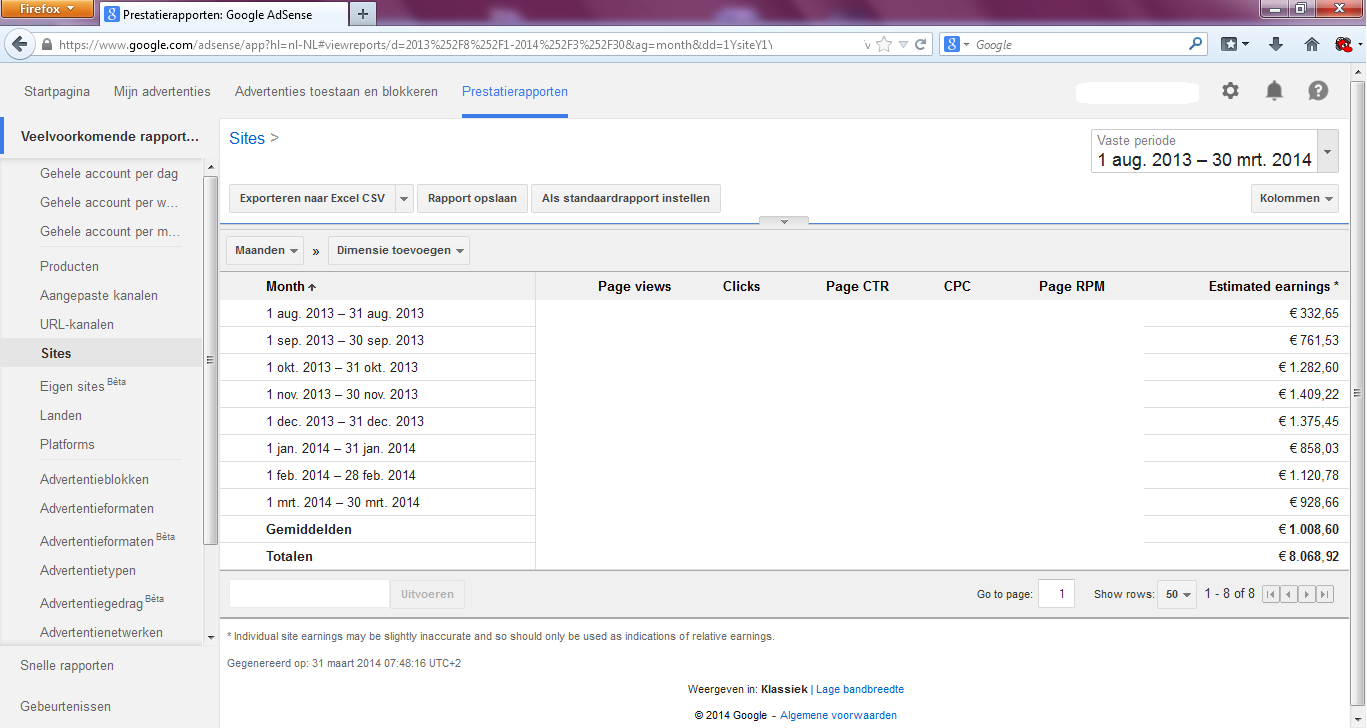The height and width of the screenshot is (728, 1367).
Task: Click Rapport opslaan button
Action: pyautogui.click(x=472, y=198)
